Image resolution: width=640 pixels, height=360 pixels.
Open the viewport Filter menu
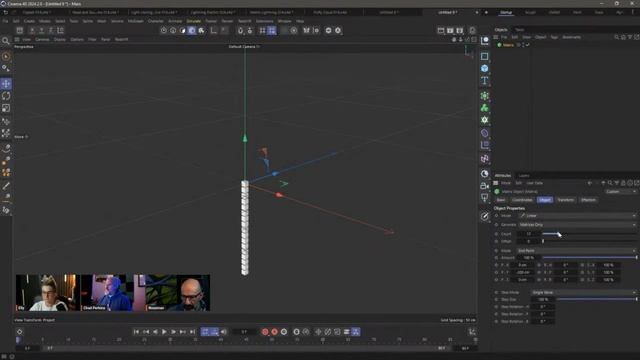pos(92,40)
